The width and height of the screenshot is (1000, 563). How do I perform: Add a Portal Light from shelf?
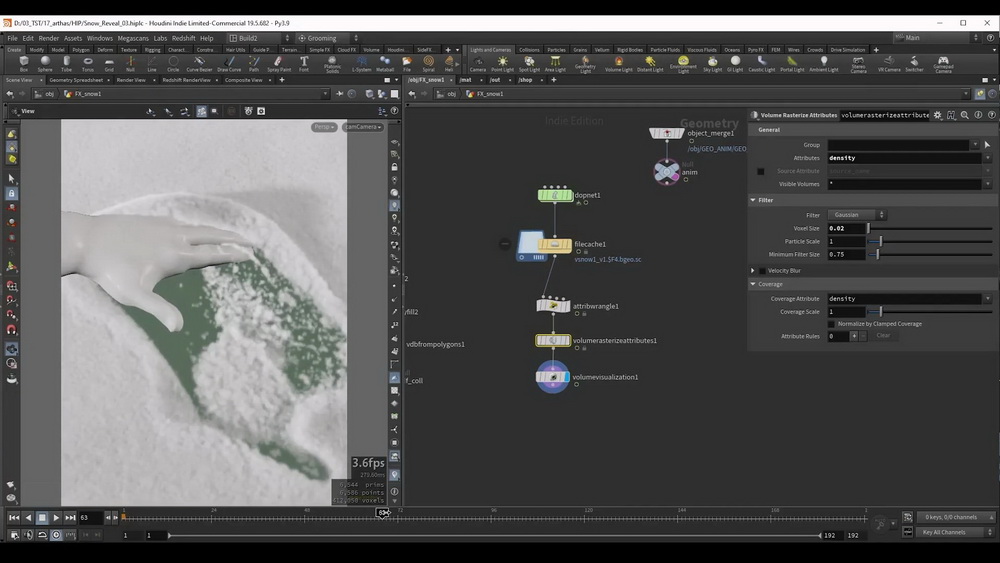point(792,63)
